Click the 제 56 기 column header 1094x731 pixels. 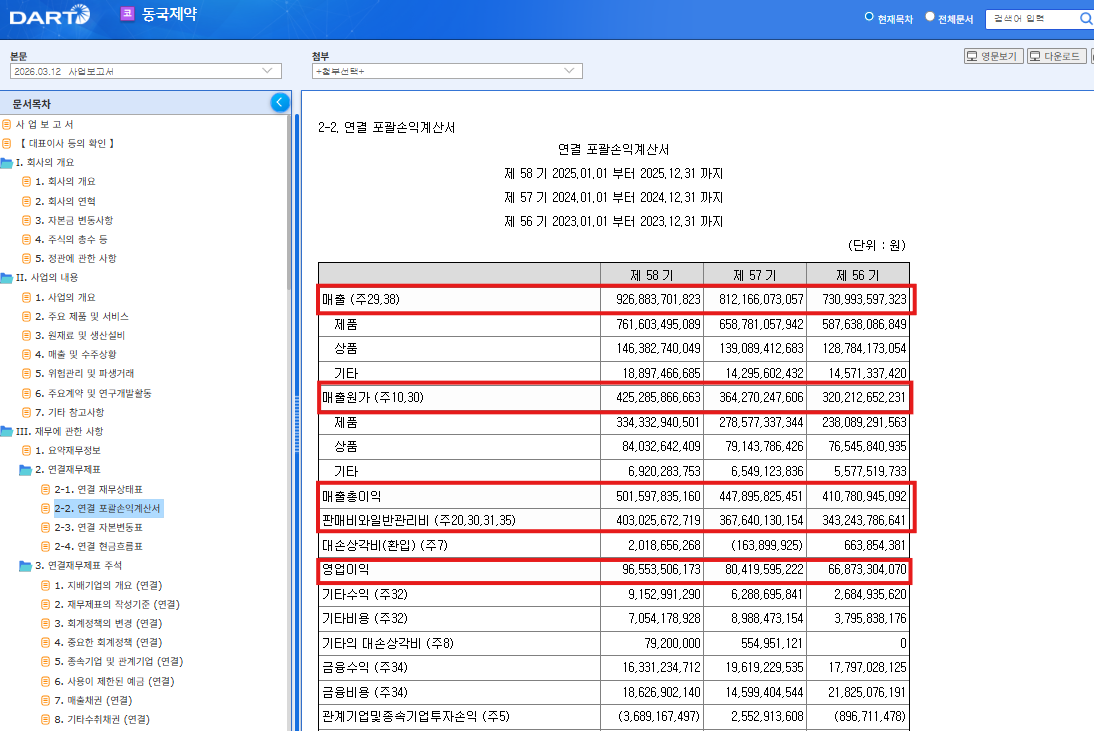858,275
